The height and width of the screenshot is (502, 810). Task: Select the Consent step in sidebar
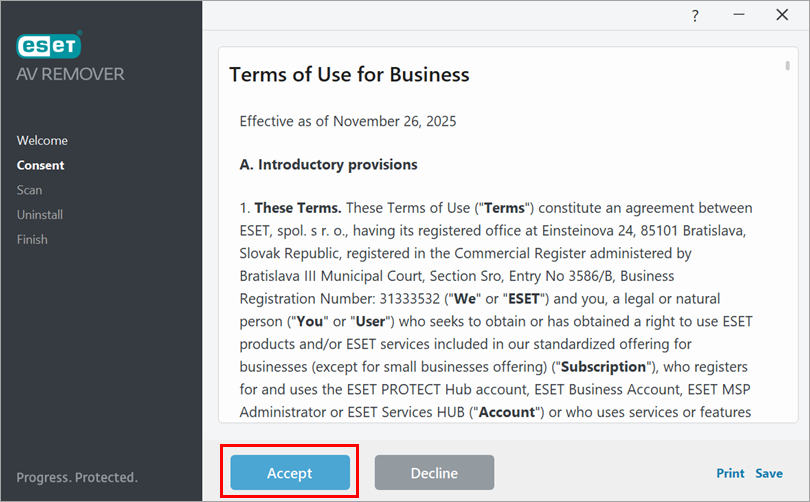40,165
